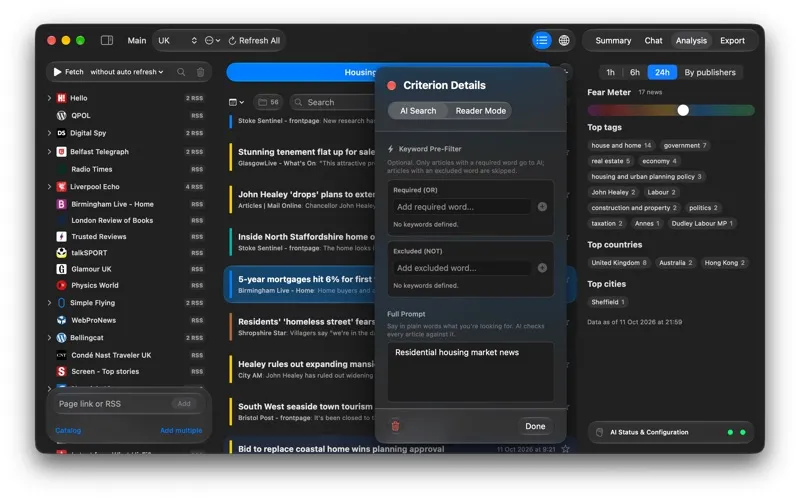The width and height of the screenshot is (800, 500).
Task: Select Radio Times feed row
Action: click(129, 169)
